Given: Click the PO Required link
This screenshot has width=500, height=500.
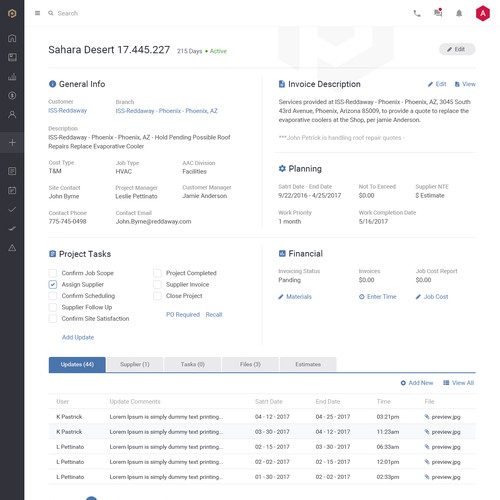Looking at the screenshot, I should click(x=183, y=315).
